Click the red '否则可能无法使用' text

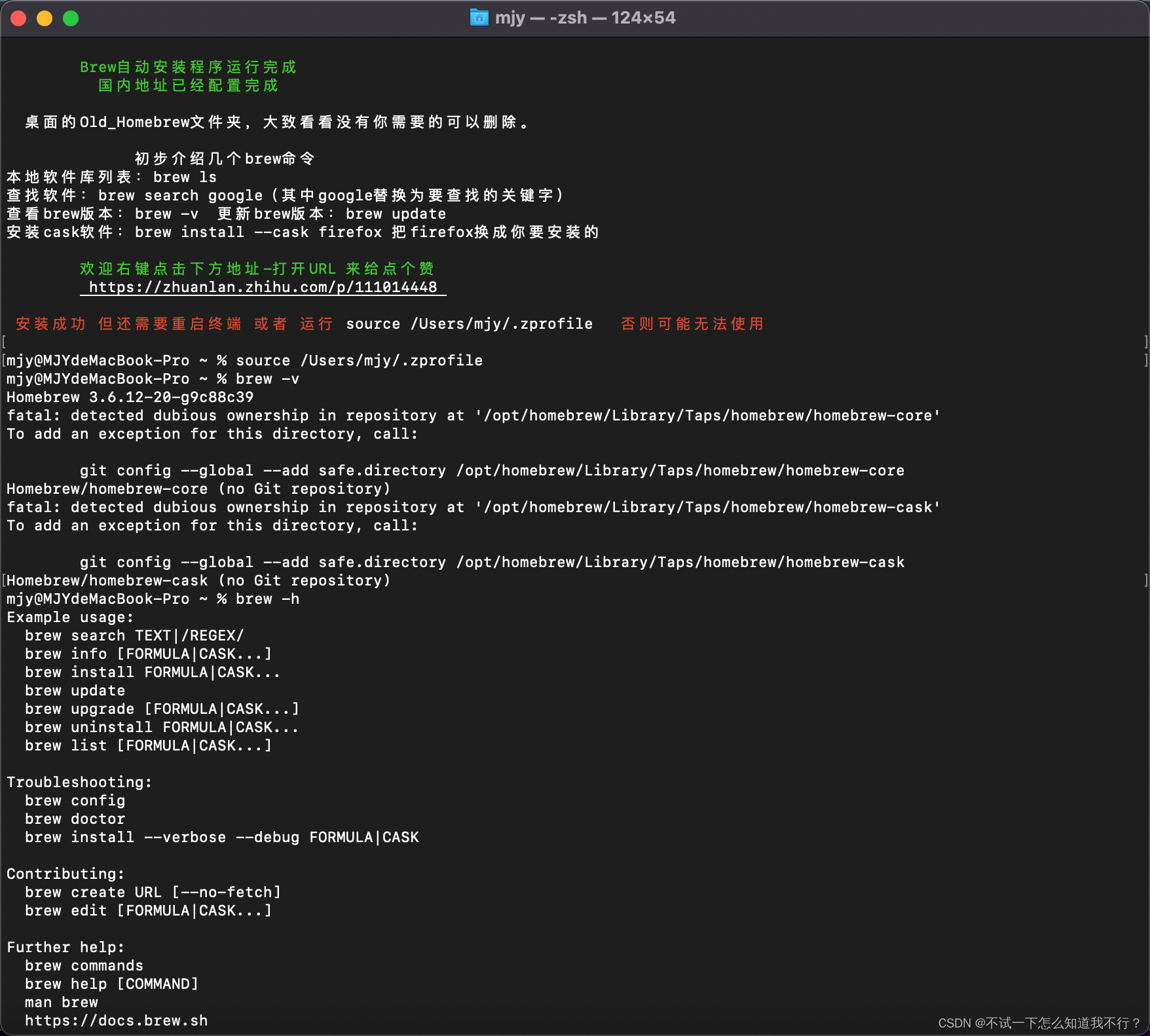point(692,324)
